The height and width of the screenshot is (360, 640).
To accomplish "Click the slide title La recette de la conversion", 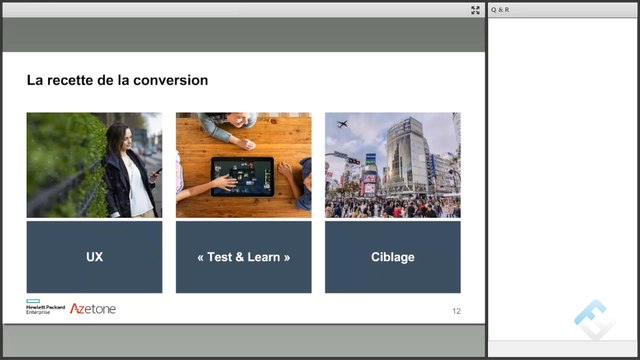I will (118, 80).
